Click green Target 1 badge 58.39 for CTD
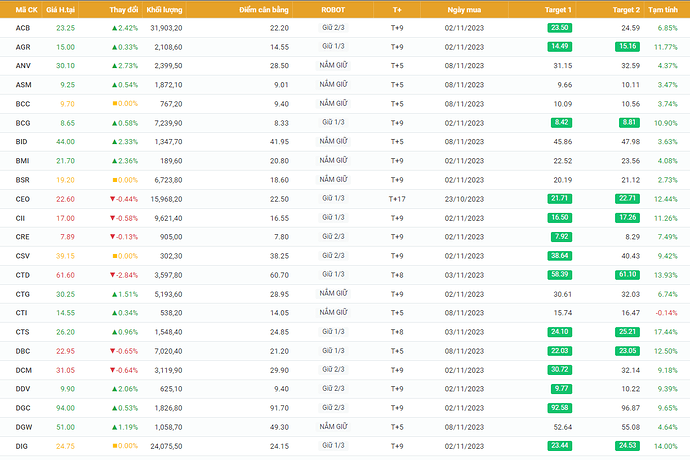The image size is (690, 460). pos(560,275)
